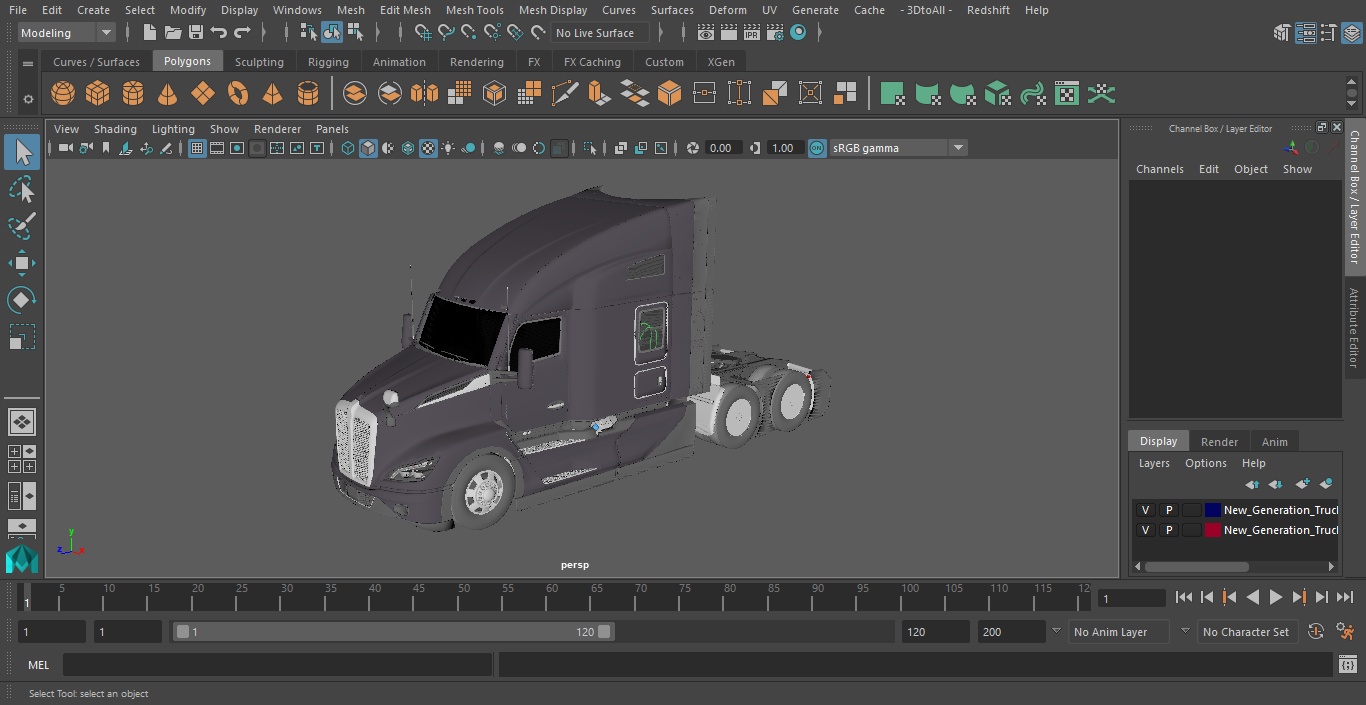Click the MEL command input field
Screen dimensions: 1366x705
(277, 665)
